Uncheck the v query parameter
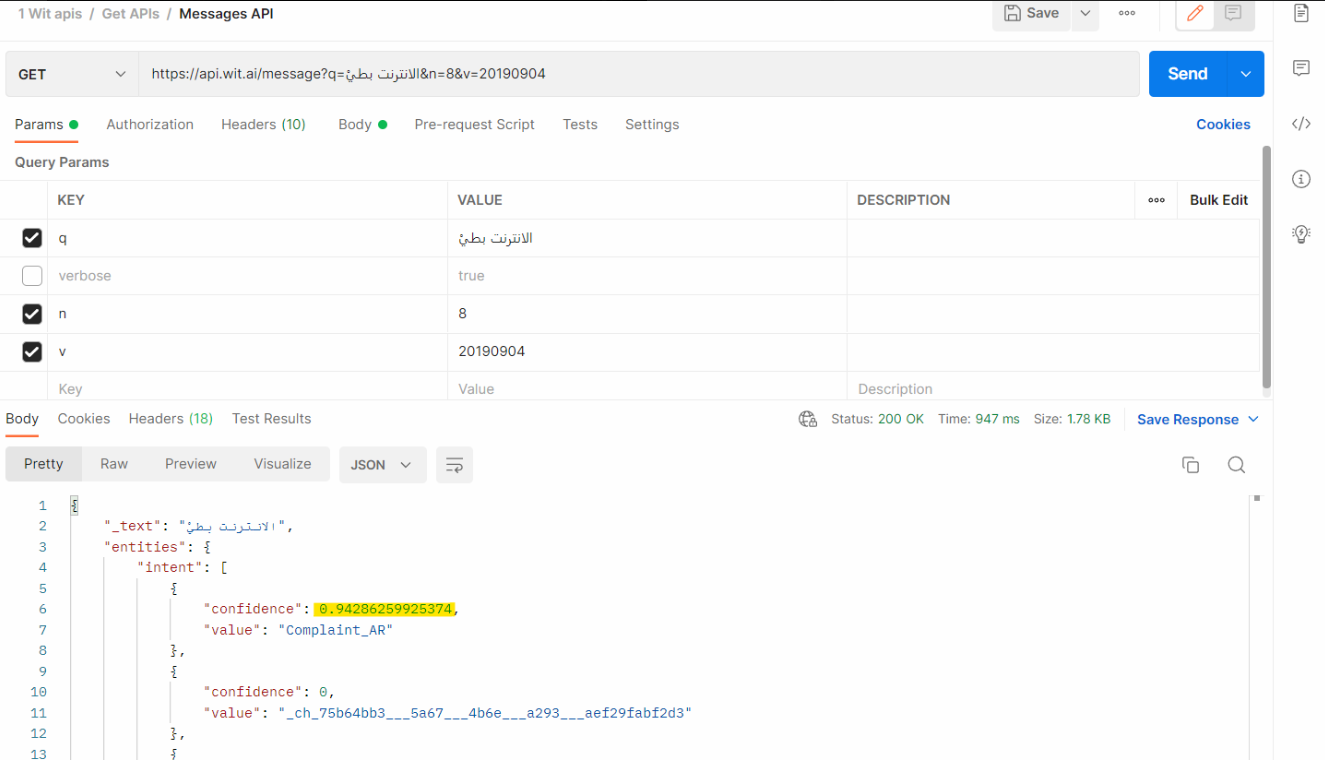 click(x=31, y=351)
